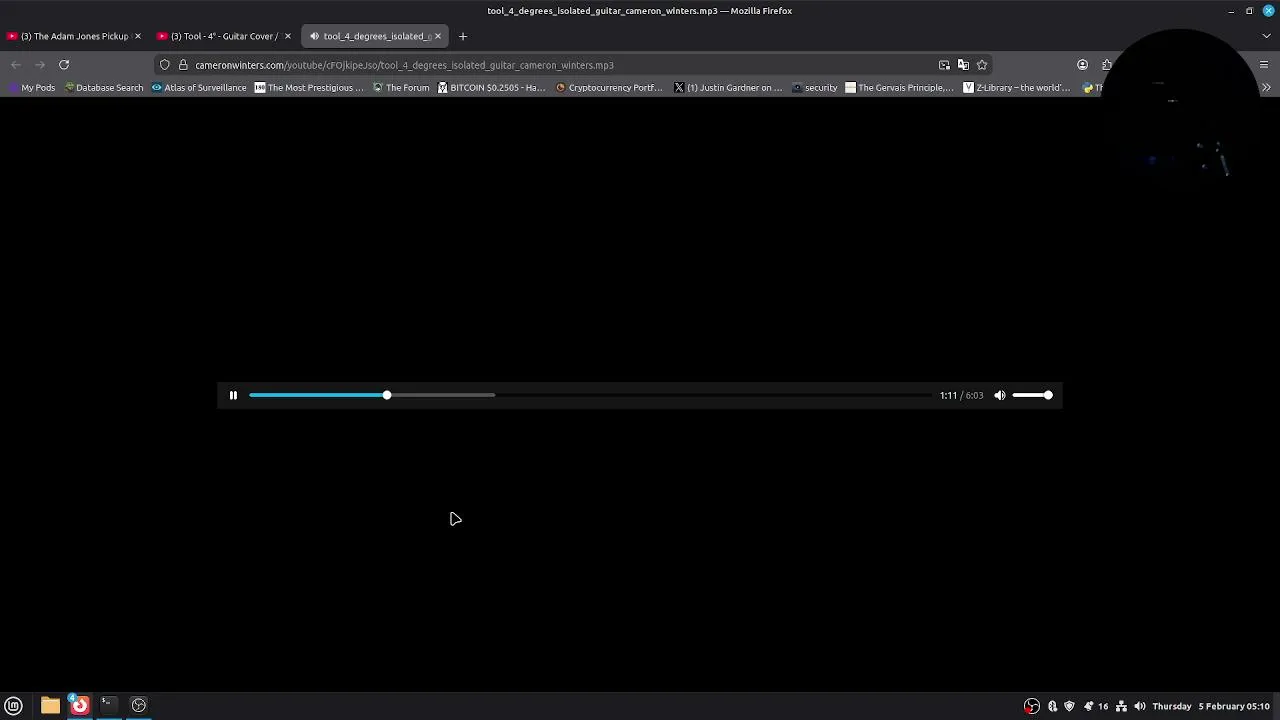Open OBS Studio taskbar button
Viewport: 1280px width, 720px height.
pos(139,706)
